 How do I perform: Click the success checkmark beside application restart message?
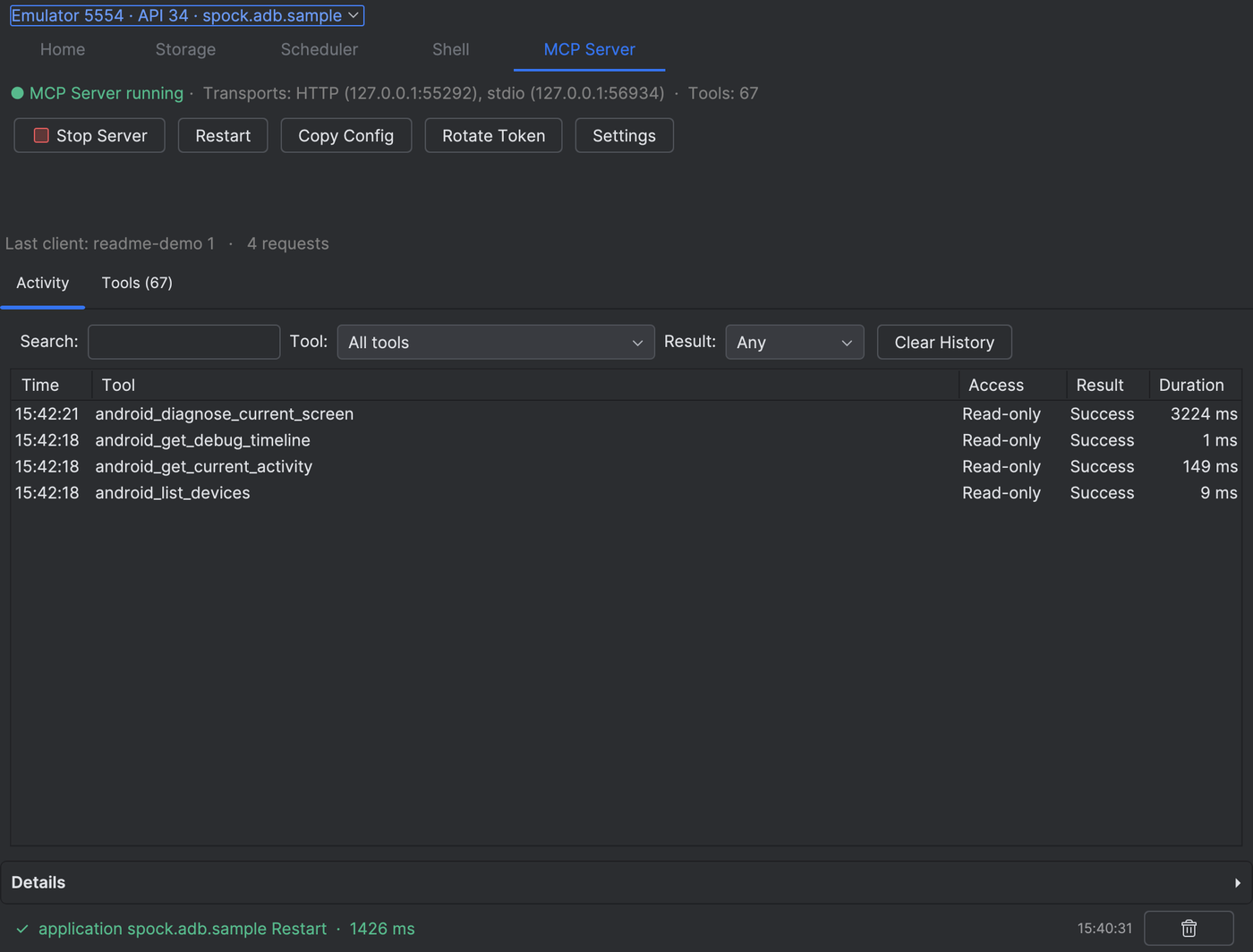(x=22, y=929)
